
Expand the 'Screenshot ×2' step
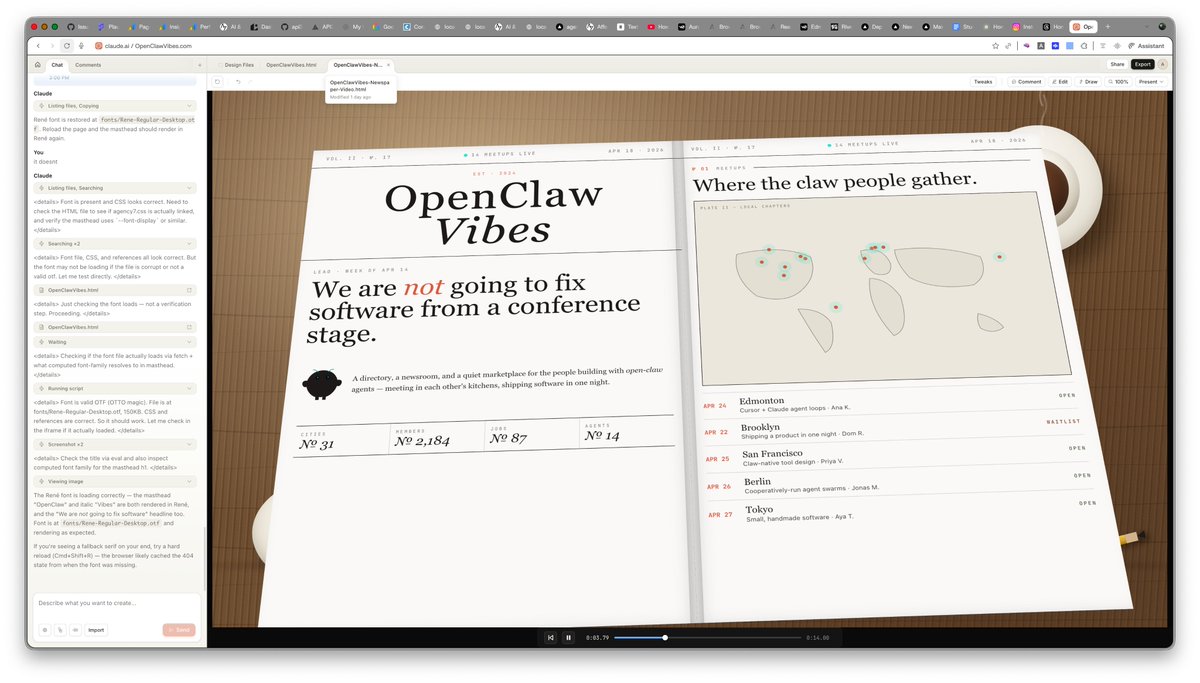pos(115,443)
